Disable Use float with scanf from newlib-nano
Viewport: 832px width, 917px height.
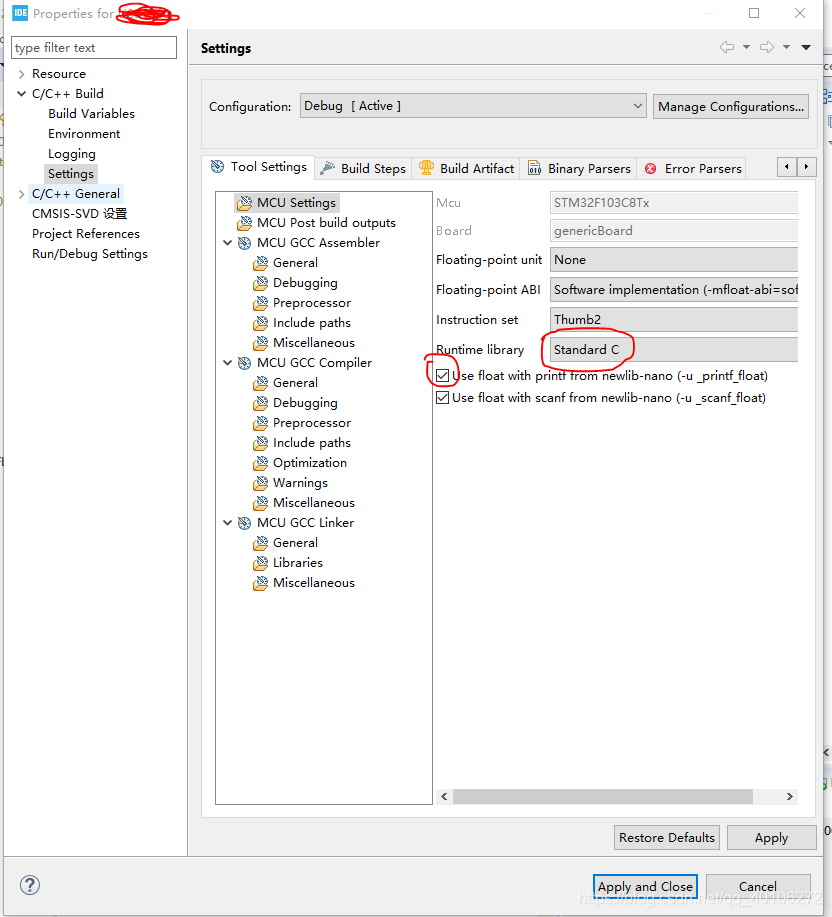click(442, 397)
